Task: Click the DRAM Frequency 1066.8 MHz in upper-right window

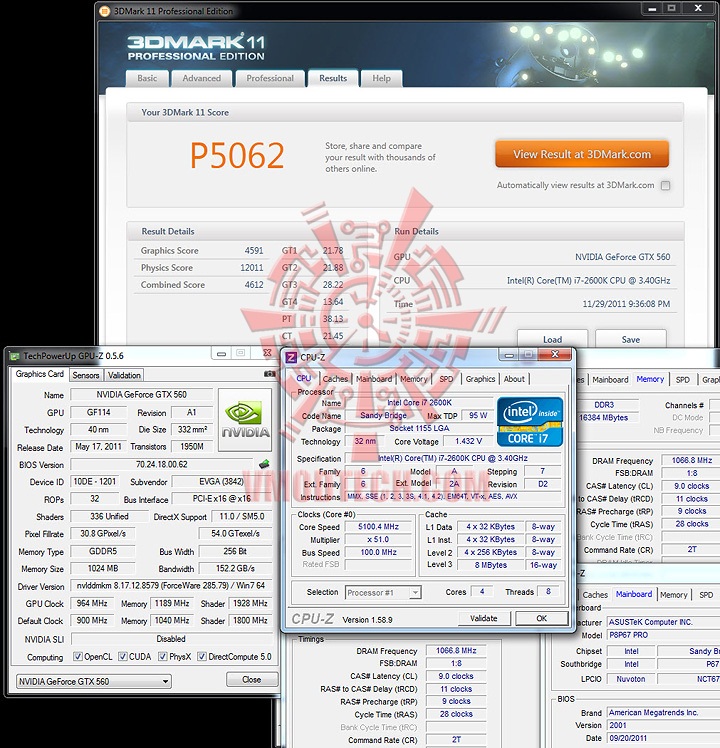Action: (x=691, y=460)
